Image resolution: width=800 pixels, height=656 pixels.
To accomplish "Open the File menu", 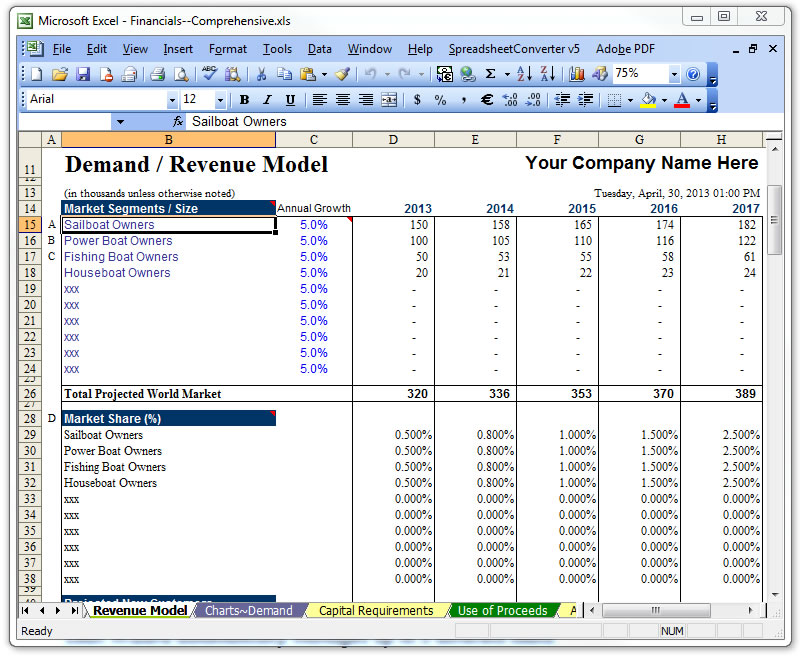I will coord(62,49).
